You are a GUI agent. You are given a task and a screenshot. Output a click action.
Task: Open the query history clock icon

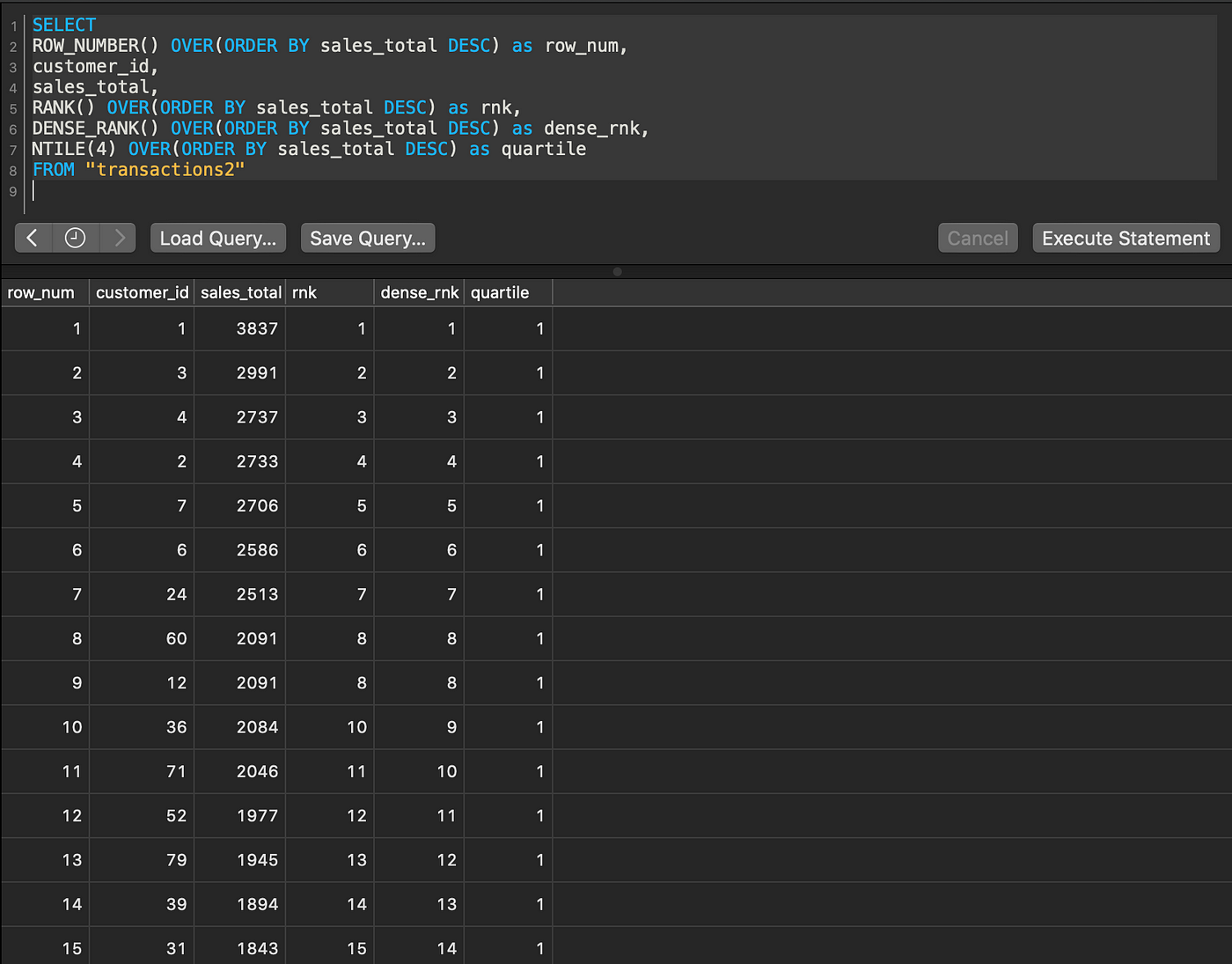(x=76, y=238)
